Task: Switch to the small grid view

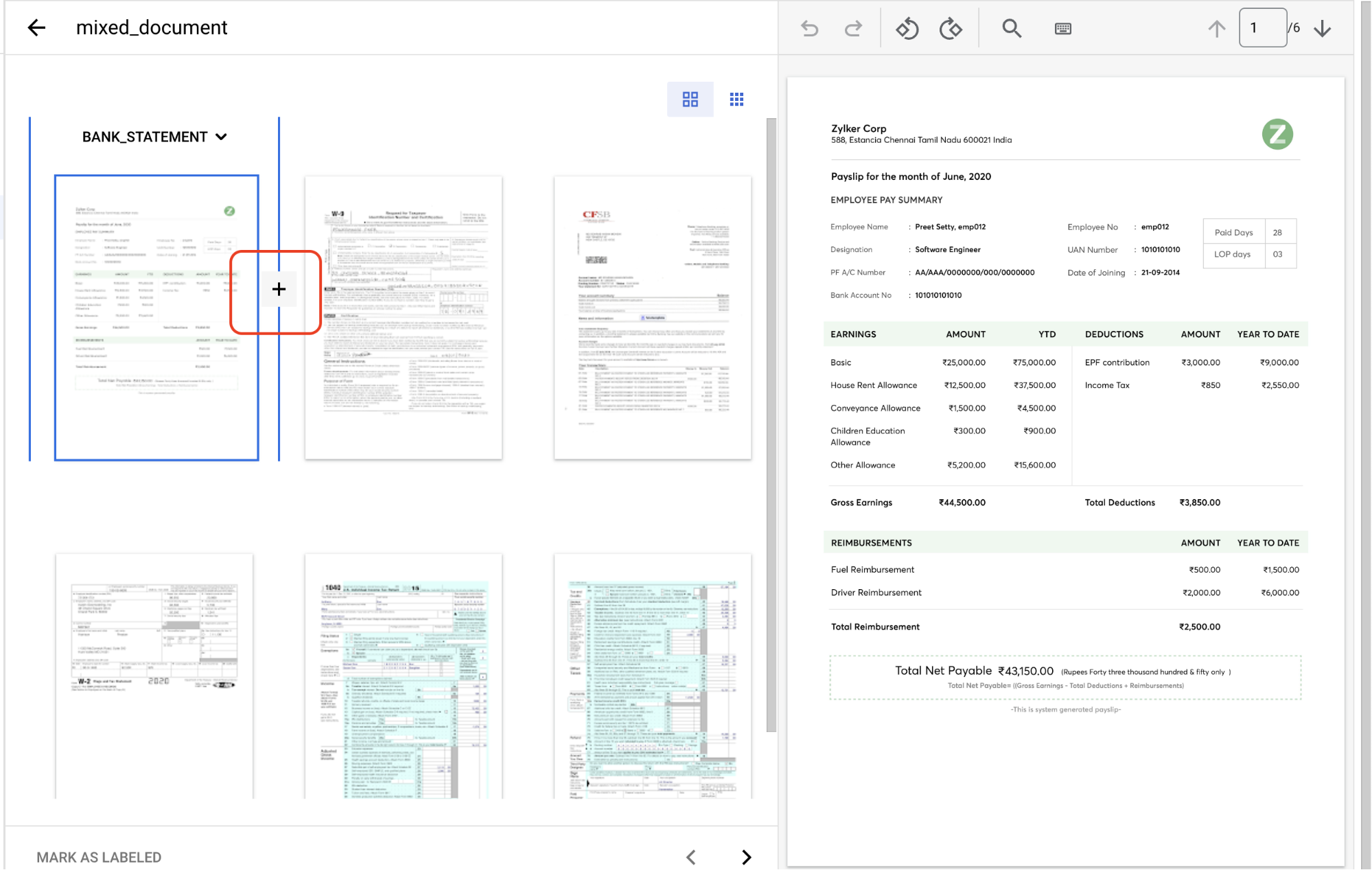Action: pyautogui.click(x=736, y=100)
